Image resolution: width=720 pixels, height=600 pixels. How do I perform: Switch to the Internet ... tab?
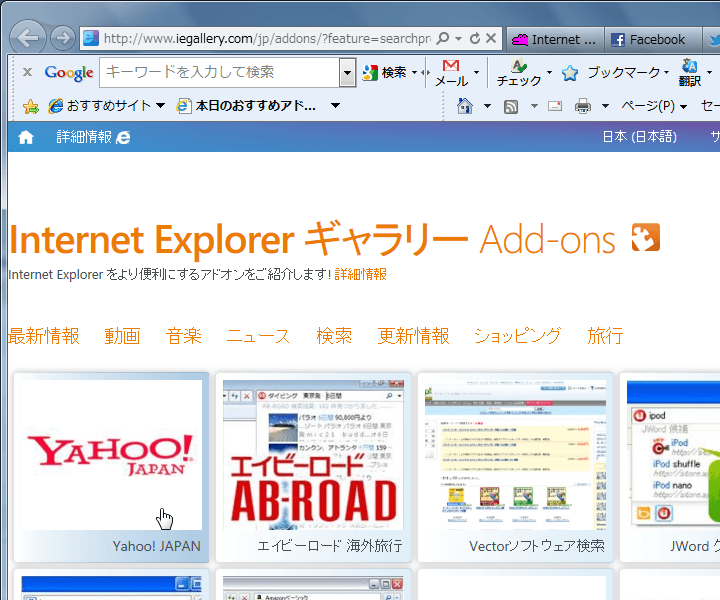(555, 40)
